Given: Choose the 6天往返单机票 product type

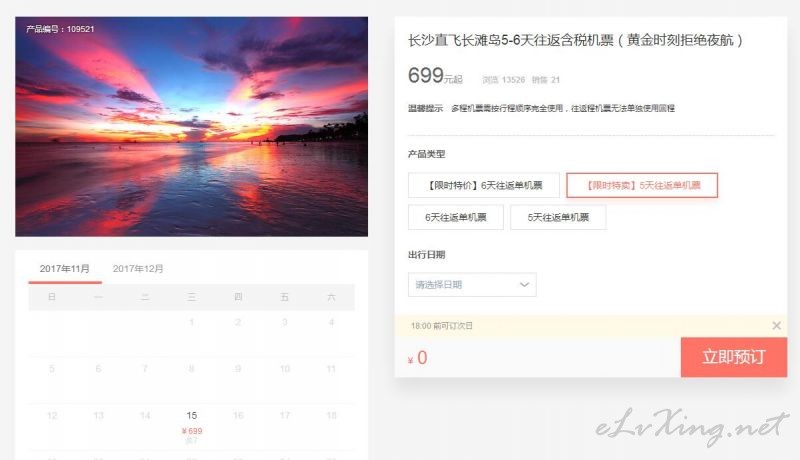Looking at the screenshot, I should tap(456, 217).
